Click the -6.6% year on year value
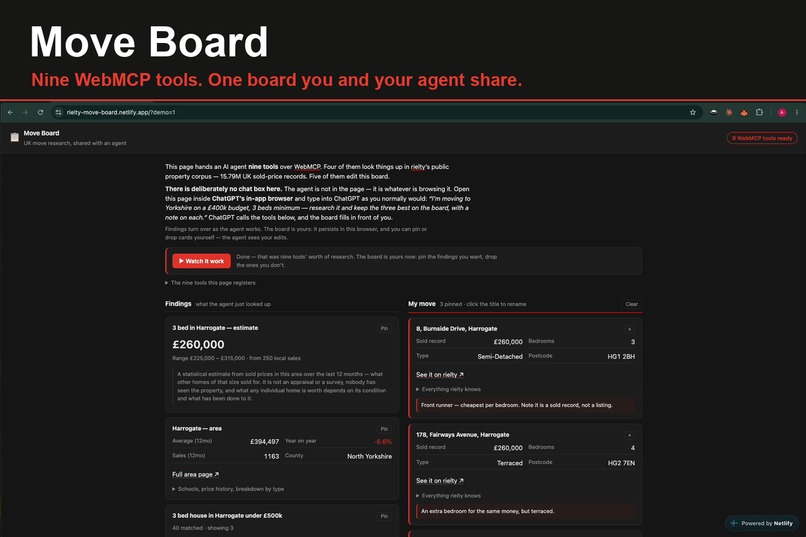This screenshot has height=537, width=806. (x=383, y=441)
